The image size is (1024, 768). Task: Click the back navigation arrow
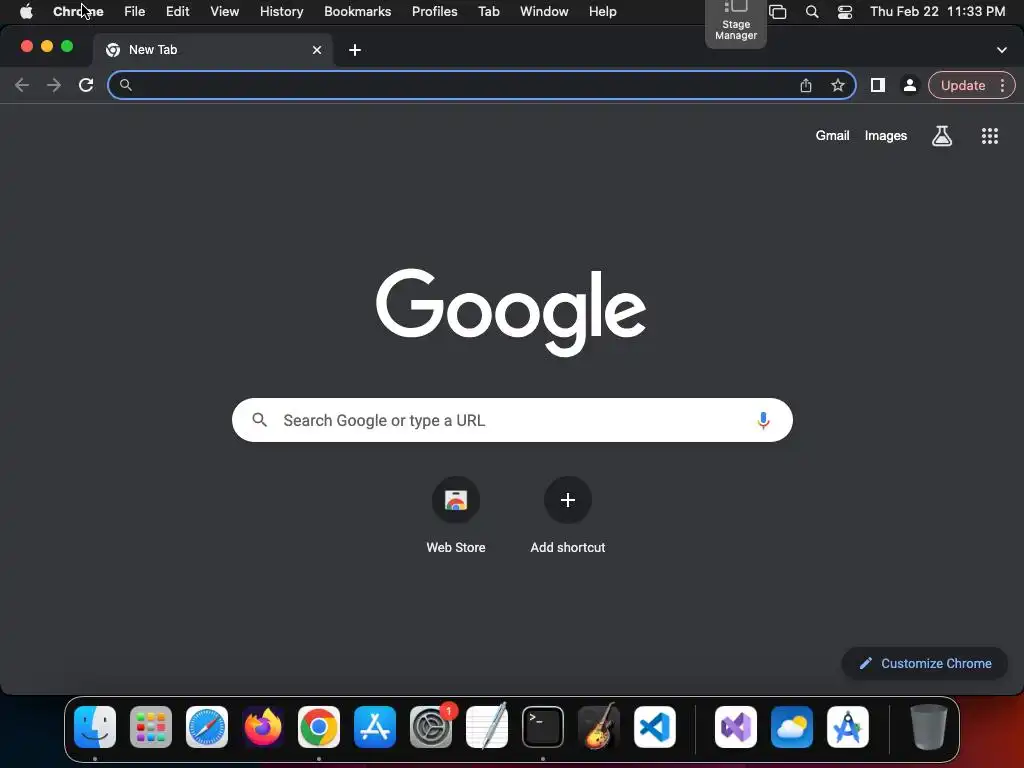pos(22,85)
